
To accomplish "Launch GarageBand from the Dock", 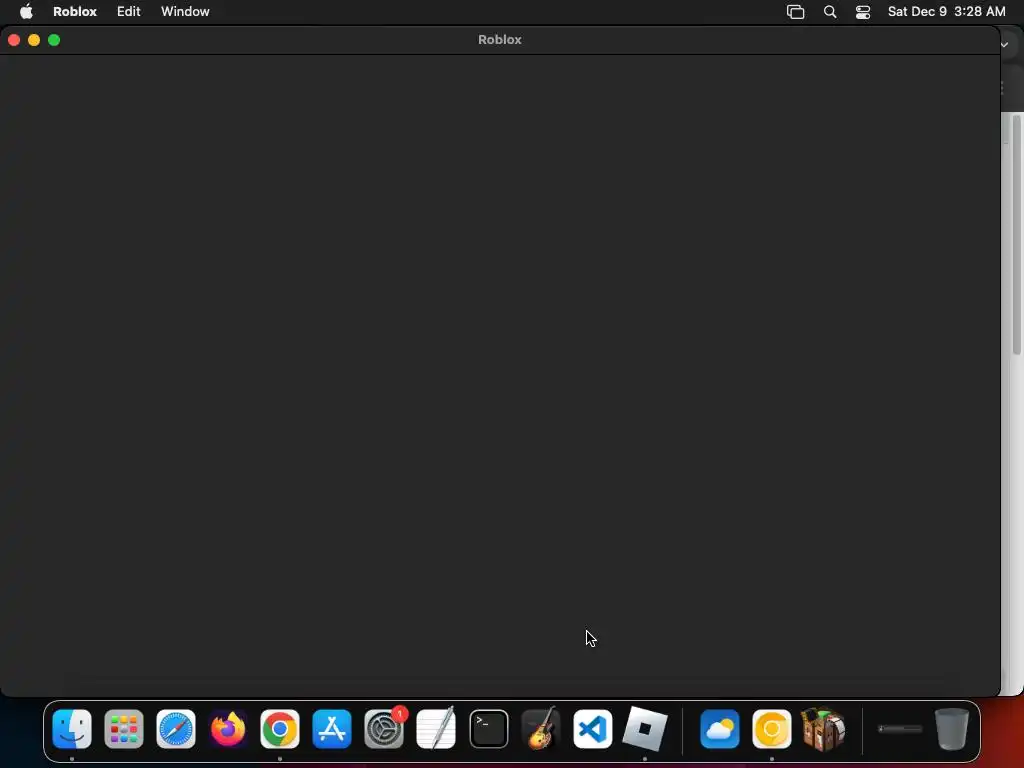I will pyautogui.click(x=541, y=729).
